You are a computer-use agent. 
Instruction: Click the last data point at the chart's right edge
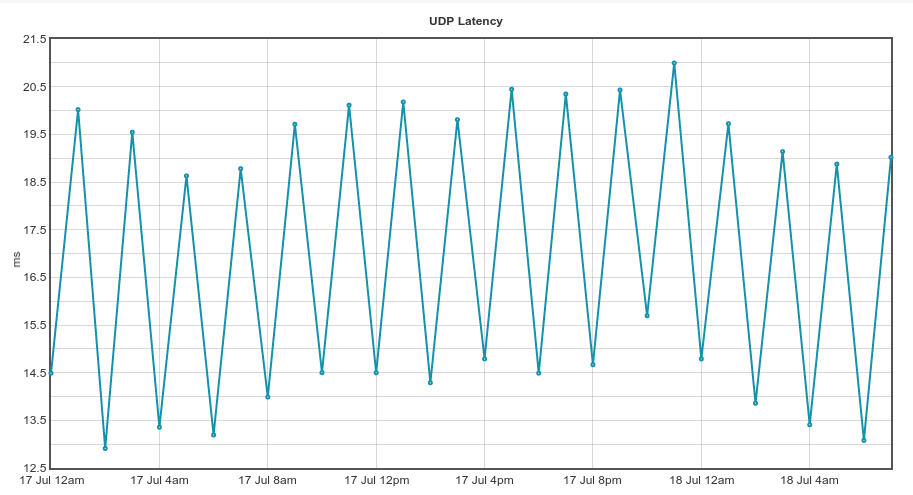891,157
